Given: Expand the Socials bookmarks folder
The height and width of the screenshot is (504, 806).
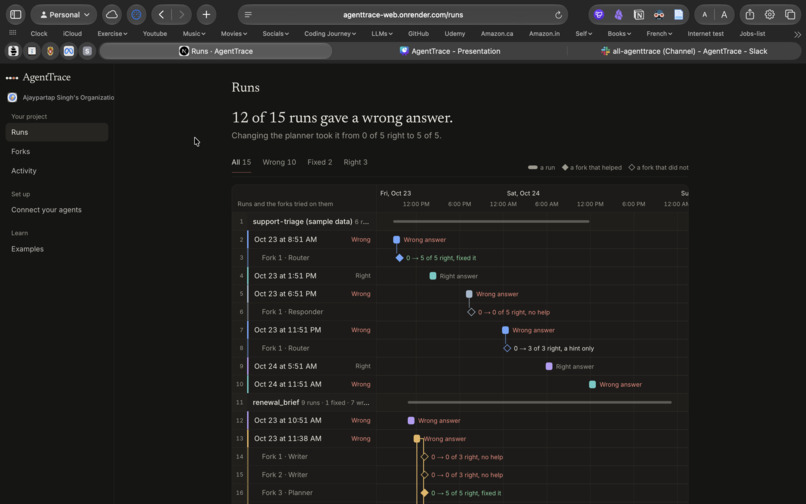Looking at the screenshot, I should point(276,33).
